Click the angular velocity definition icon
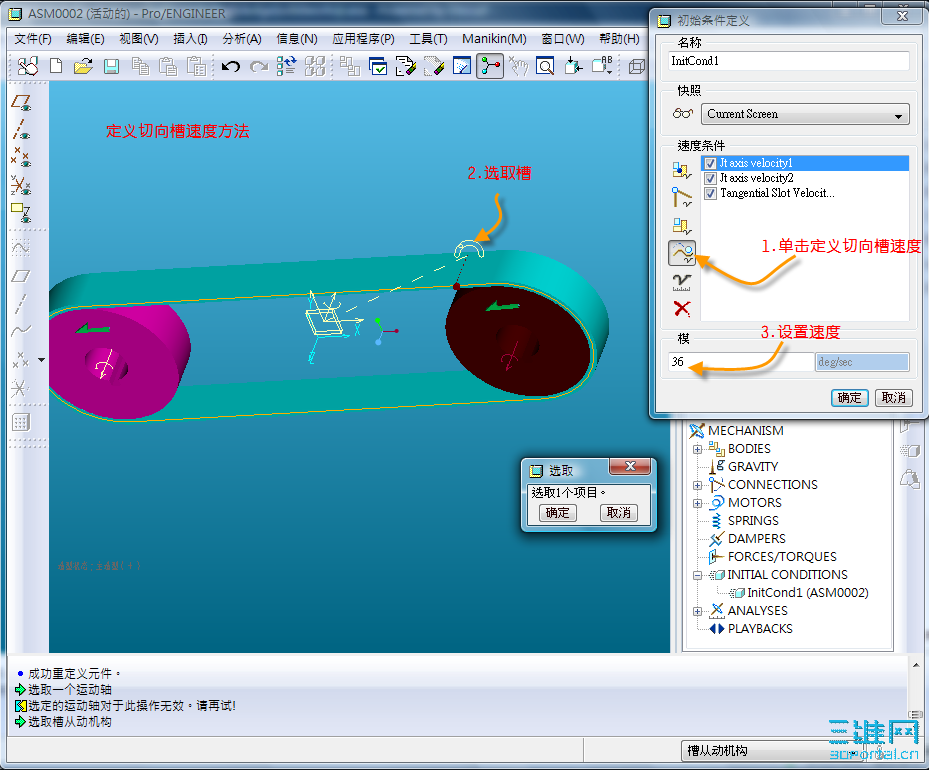This screenshot has width=929, height=770. pos(682,225)
